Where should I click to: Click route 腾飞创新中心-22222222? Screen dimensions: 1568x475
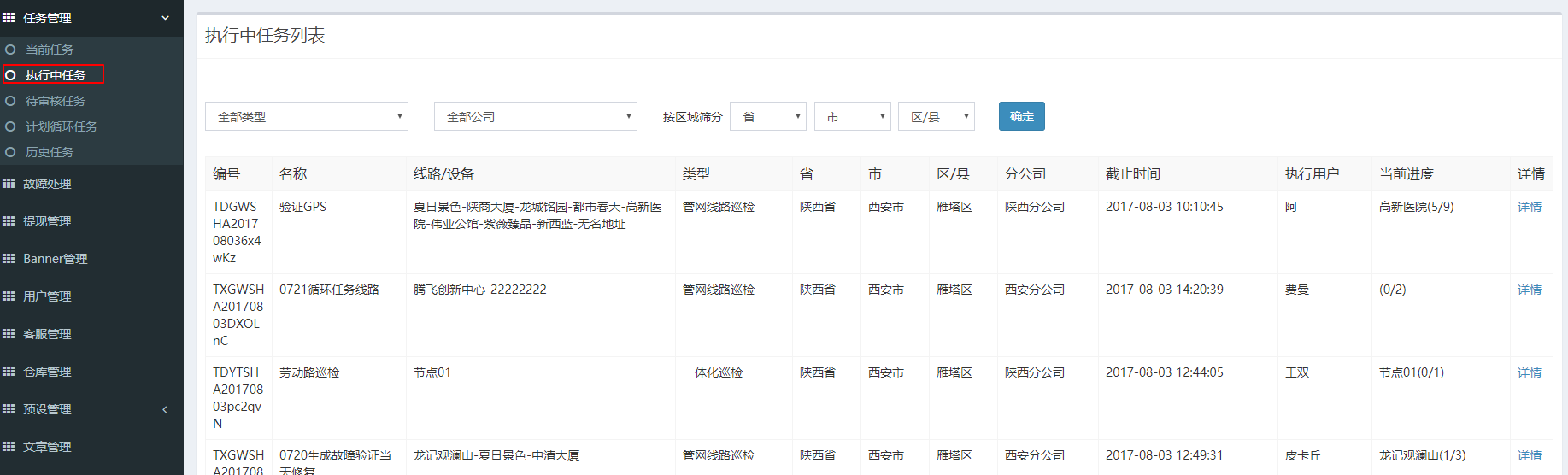pyautogui.click(x=480, y=290)
